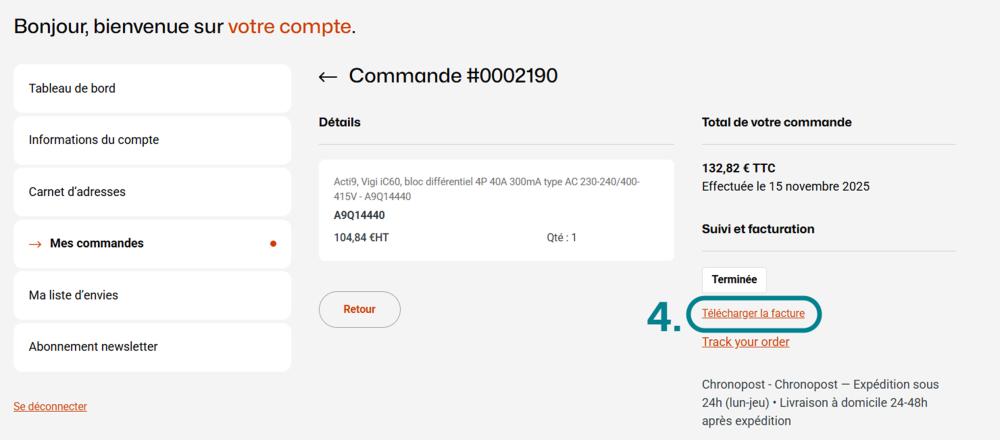Click the orange dot indicator on Mes commandes
Screen dimensions: 1000x440
click(x=274, y=244)
